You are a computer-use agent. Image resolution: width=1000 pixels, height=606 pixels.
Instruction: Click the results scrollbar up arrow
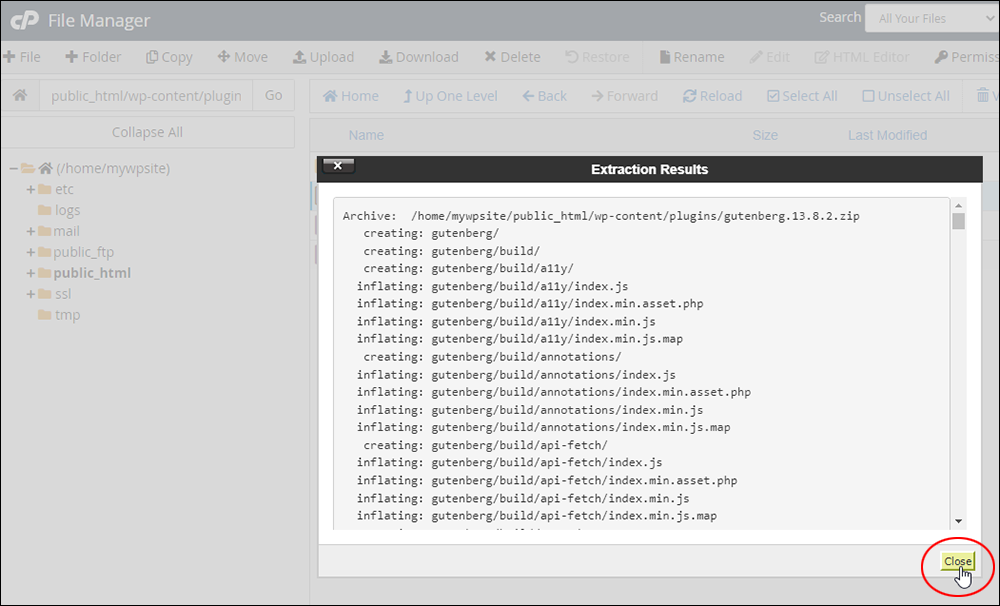point(959,205)
